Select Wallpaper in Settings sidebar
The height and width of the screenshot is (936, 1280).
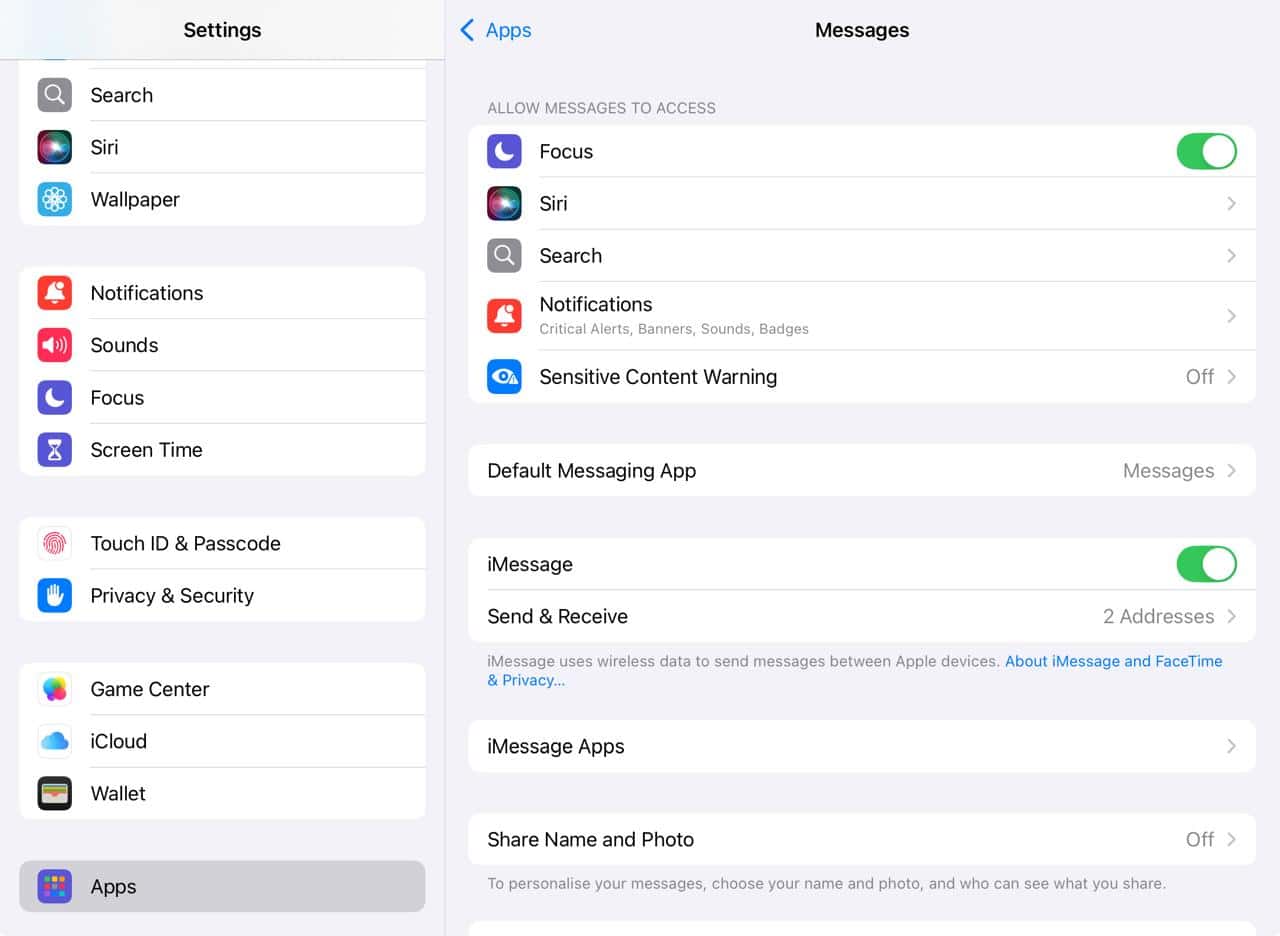[222, 199]
